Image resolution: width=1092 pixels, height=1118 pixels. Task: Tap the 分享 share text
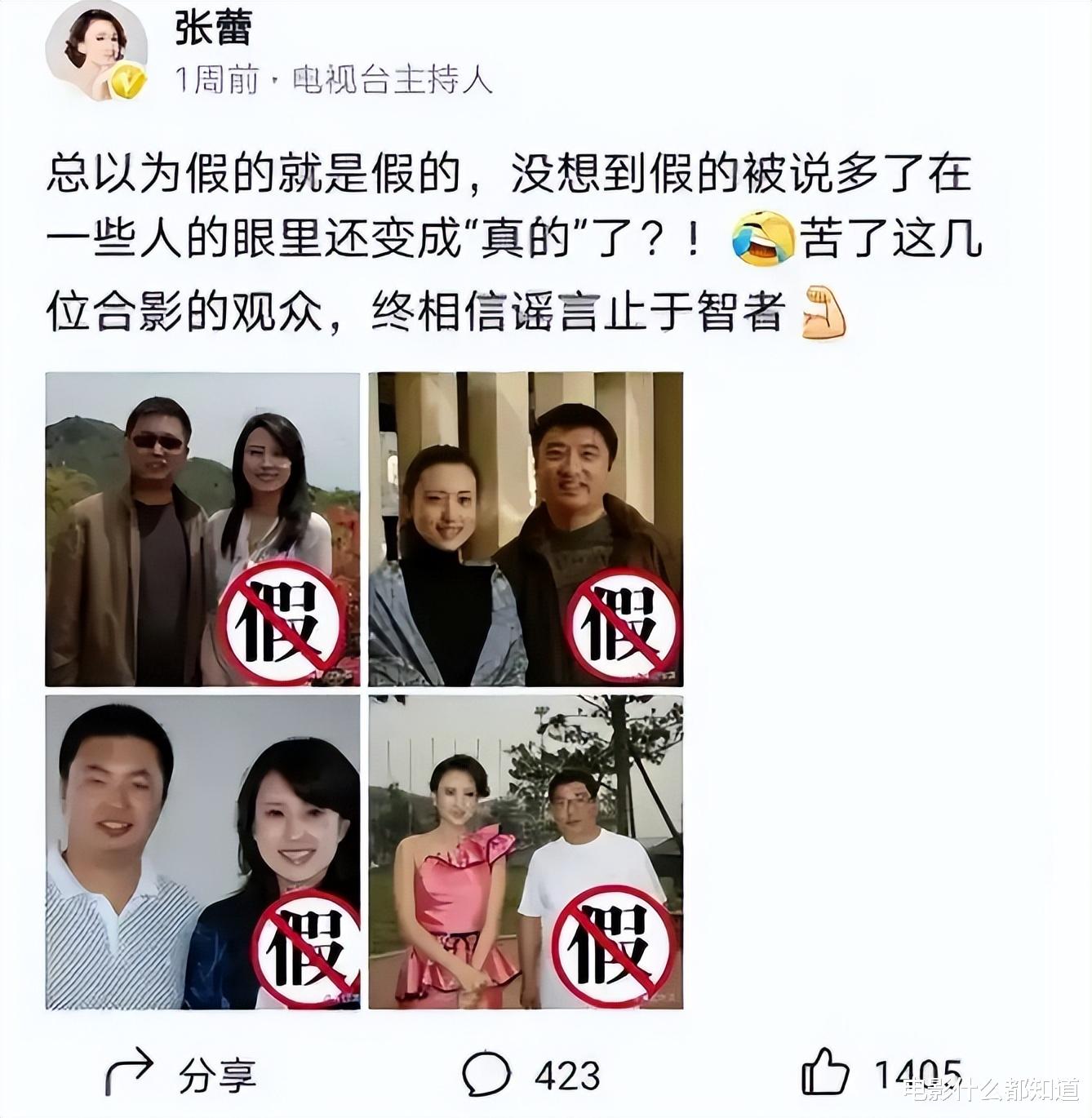pos(216,1076)
